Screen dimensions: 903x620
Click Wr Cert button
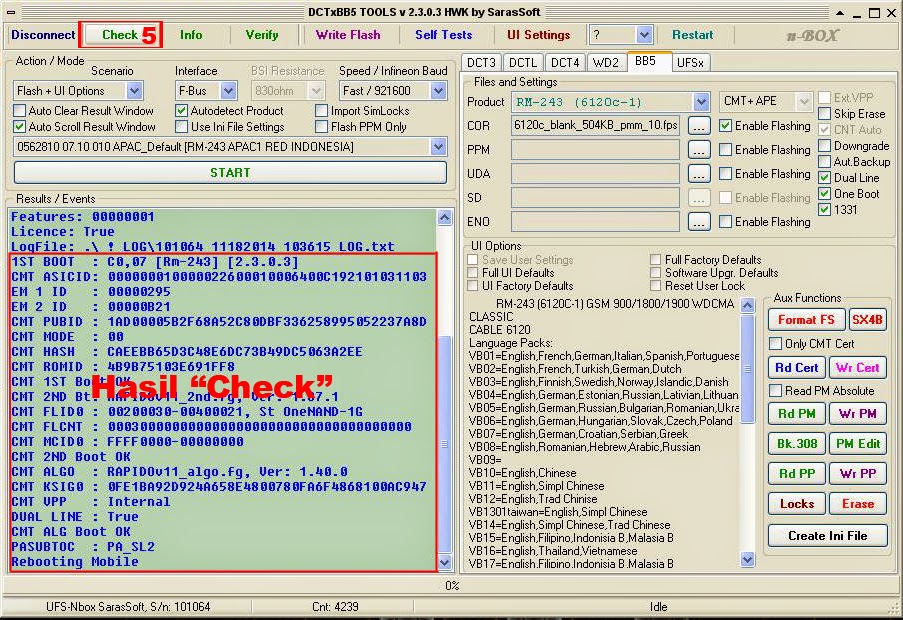(858, 367)
